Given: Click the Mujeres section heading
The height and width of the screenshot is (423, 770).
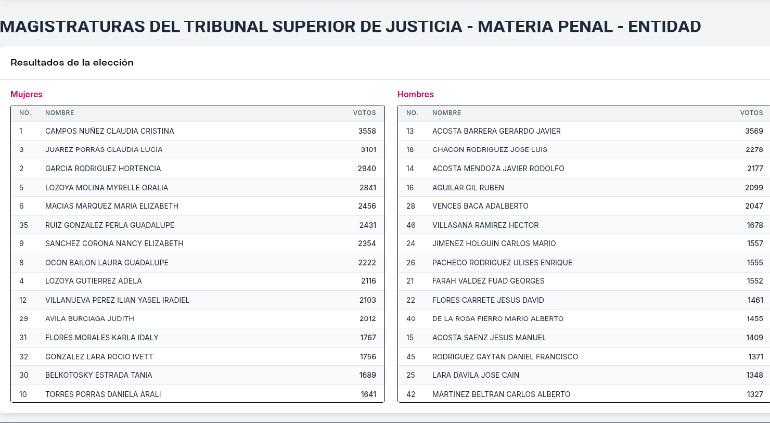Looking at the screenshot, I should coord(27,94).
